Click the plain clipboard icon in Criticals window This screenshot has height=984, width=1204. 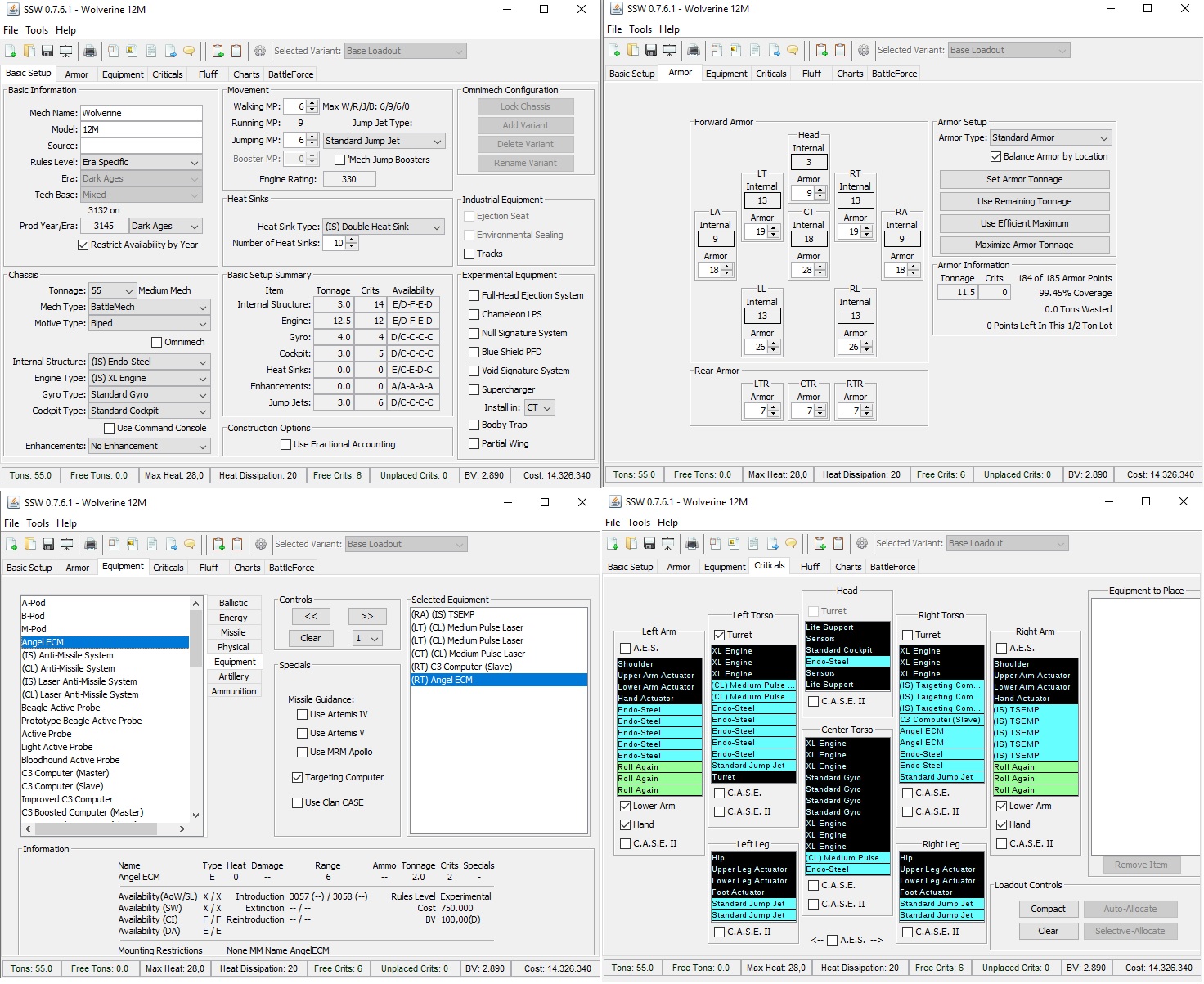pos(838,543)
